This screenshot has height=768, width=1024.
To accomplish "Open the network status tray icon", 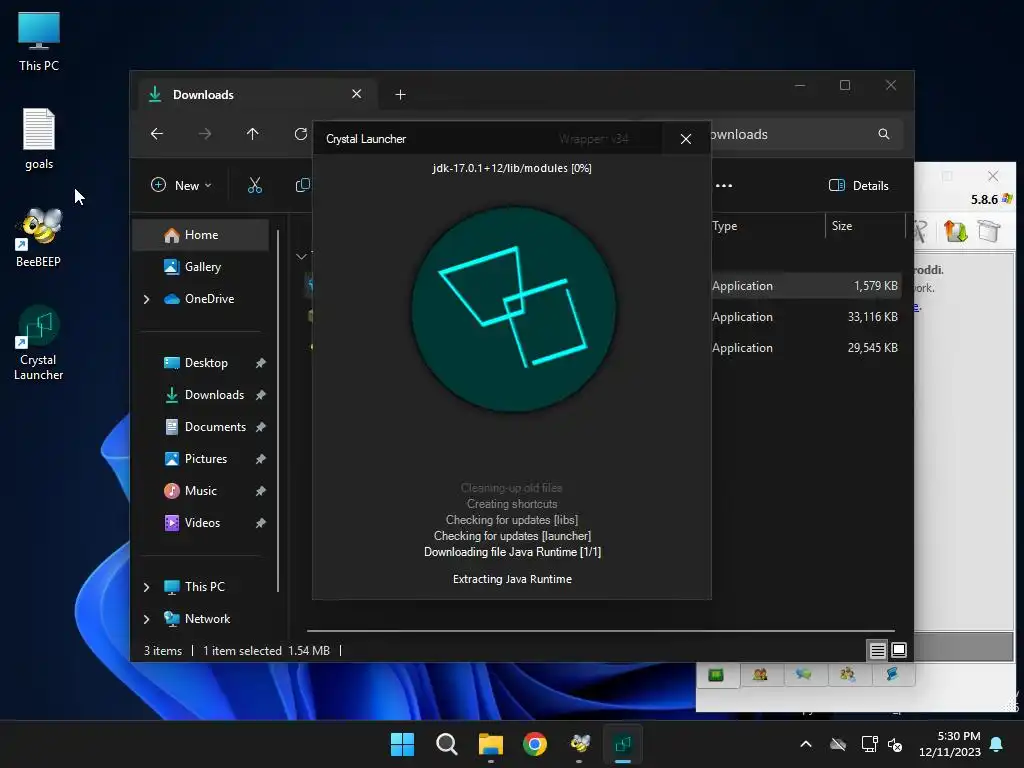I will [869, 744].
